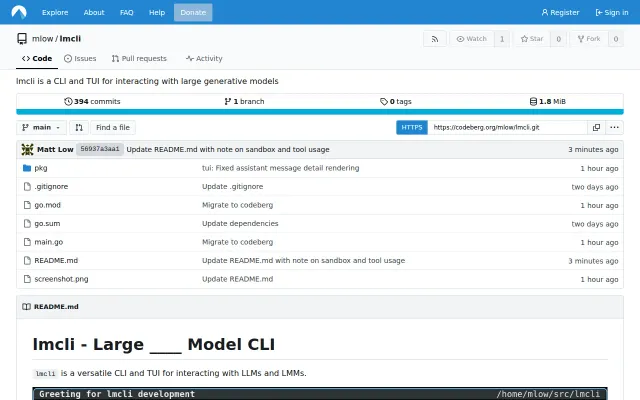View the stargazers count 0

pos(558,39)
